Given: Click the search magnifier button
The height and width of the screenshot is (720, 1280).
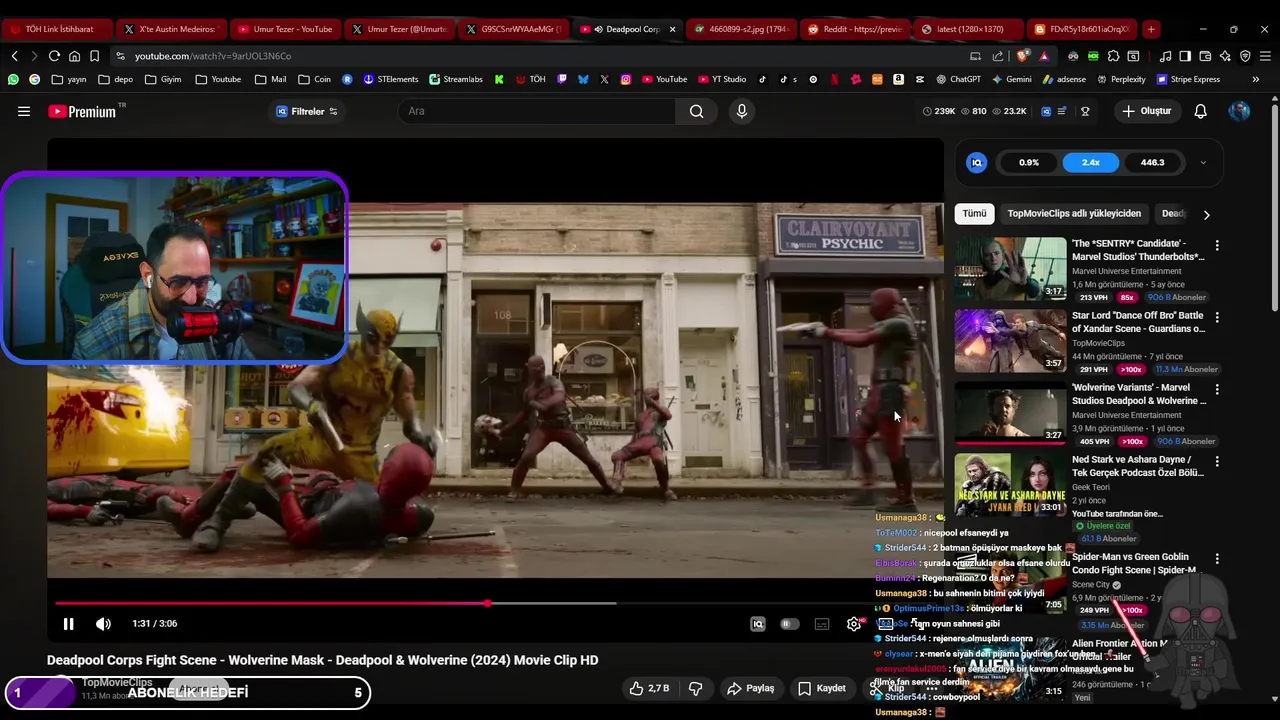Looking at the screenshot, I should click(696, 111).
